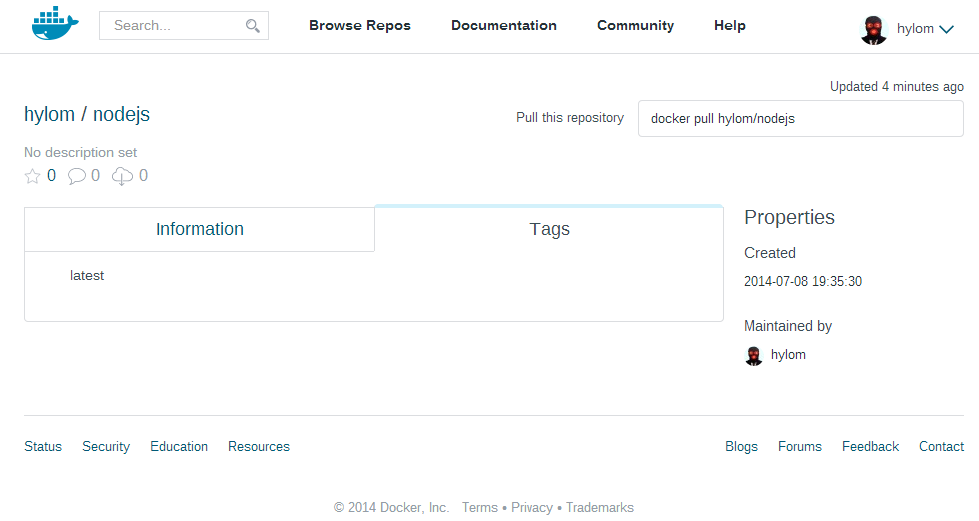Viewport: 979px width, 521px height.
Task: Expand the hylom user dropdown chevron
Action: point(947,29)
